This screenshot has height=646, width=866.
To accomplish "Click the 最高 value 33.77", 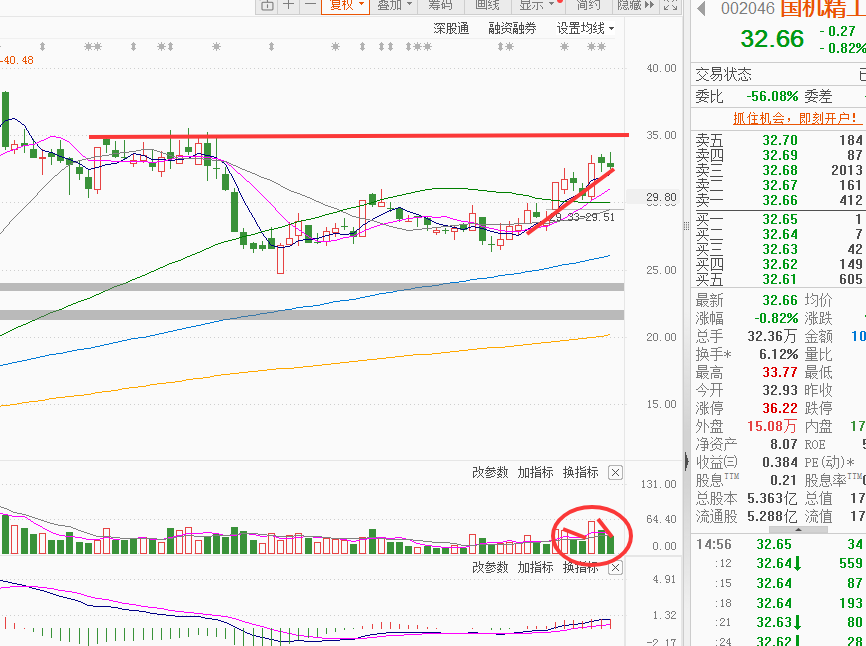I will point(780,373).
